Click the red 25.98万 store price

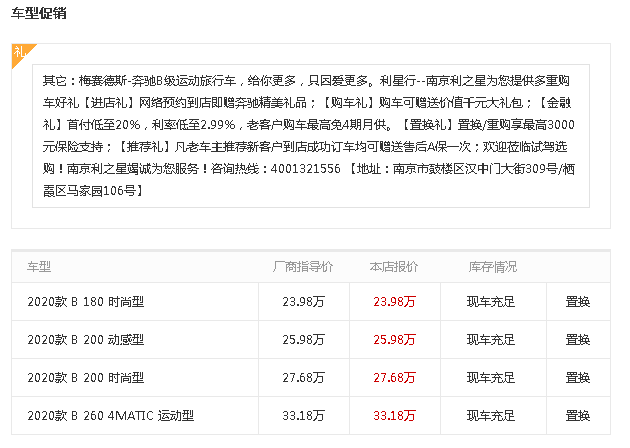[x=394, y=340]
